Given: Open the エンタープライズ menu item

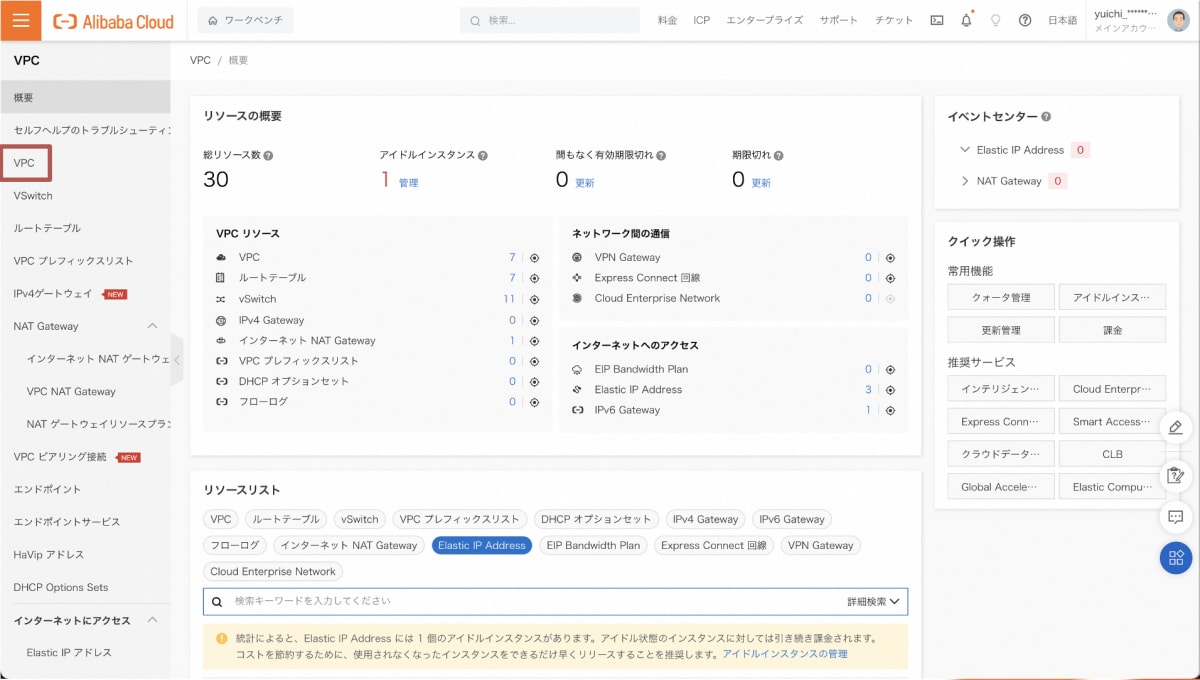Looking at the screenshot, I should click(x=764, y=19).
